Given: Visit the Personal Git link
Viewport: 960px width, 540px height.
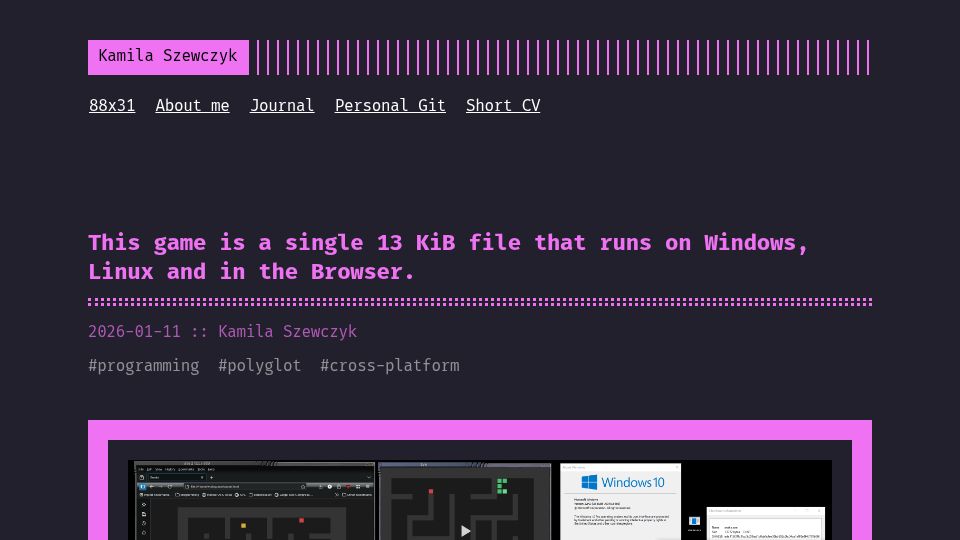Looking at the screenshot, I should click(390, 105).
